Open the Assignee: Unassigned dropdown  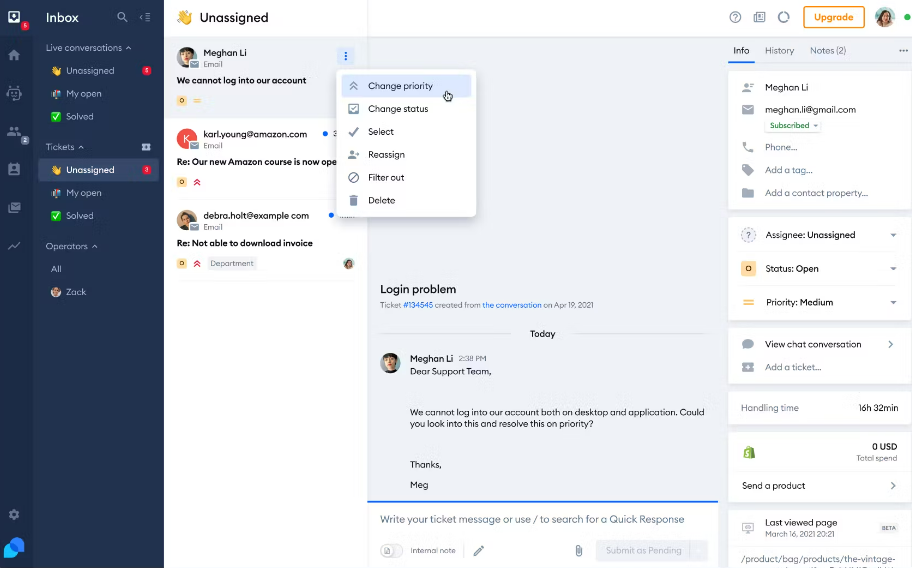[820, 235]
